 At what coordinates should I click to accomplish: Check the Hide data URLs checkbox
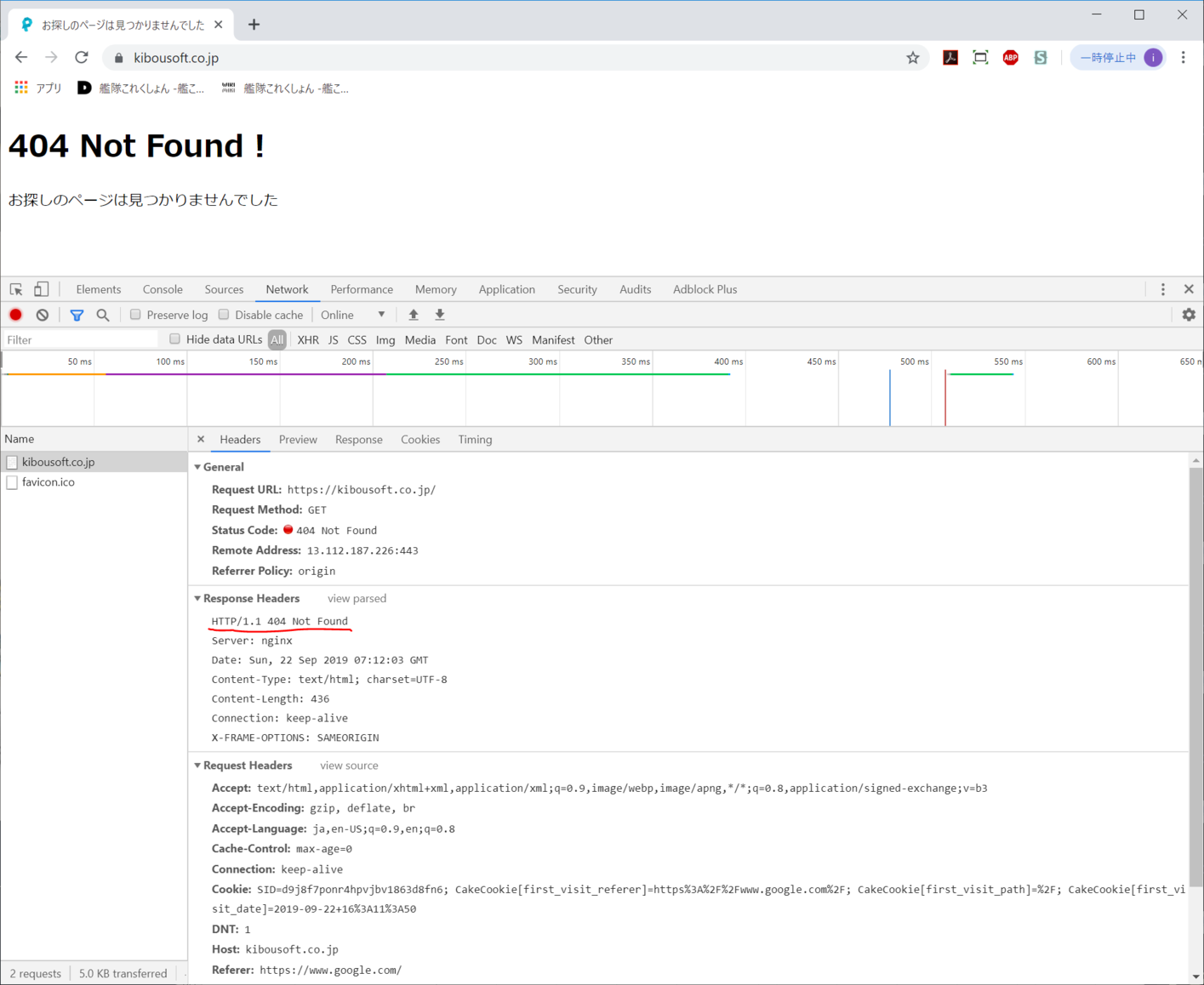click(174, 339)
